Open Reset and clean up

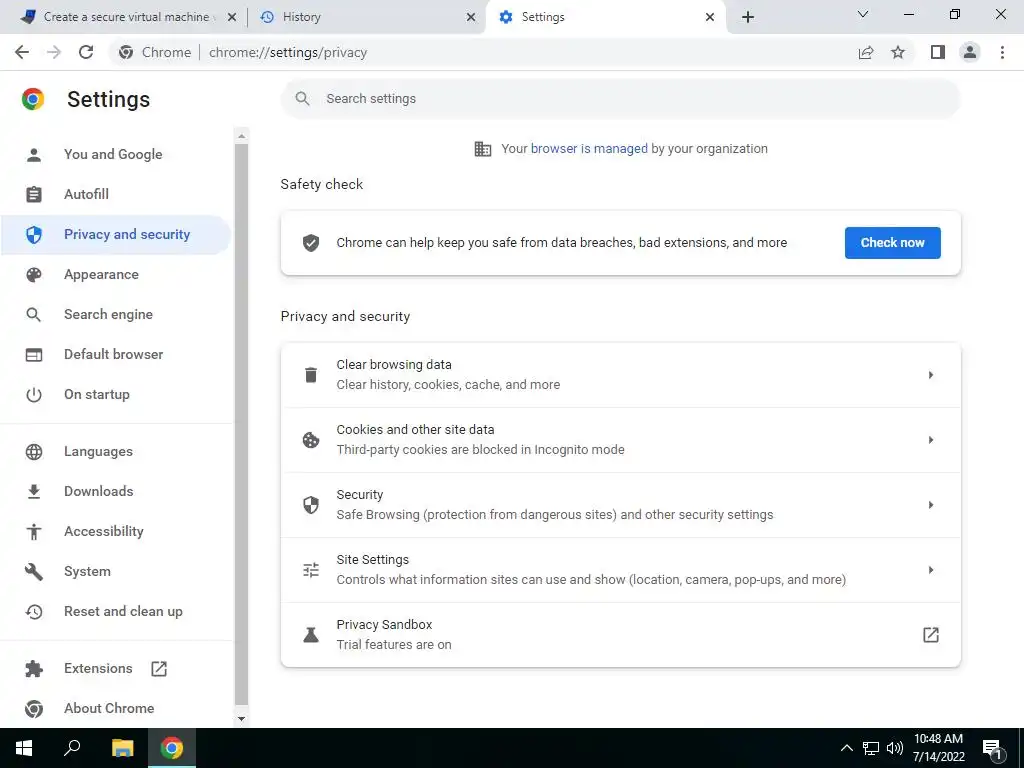[x=115, y=611]
